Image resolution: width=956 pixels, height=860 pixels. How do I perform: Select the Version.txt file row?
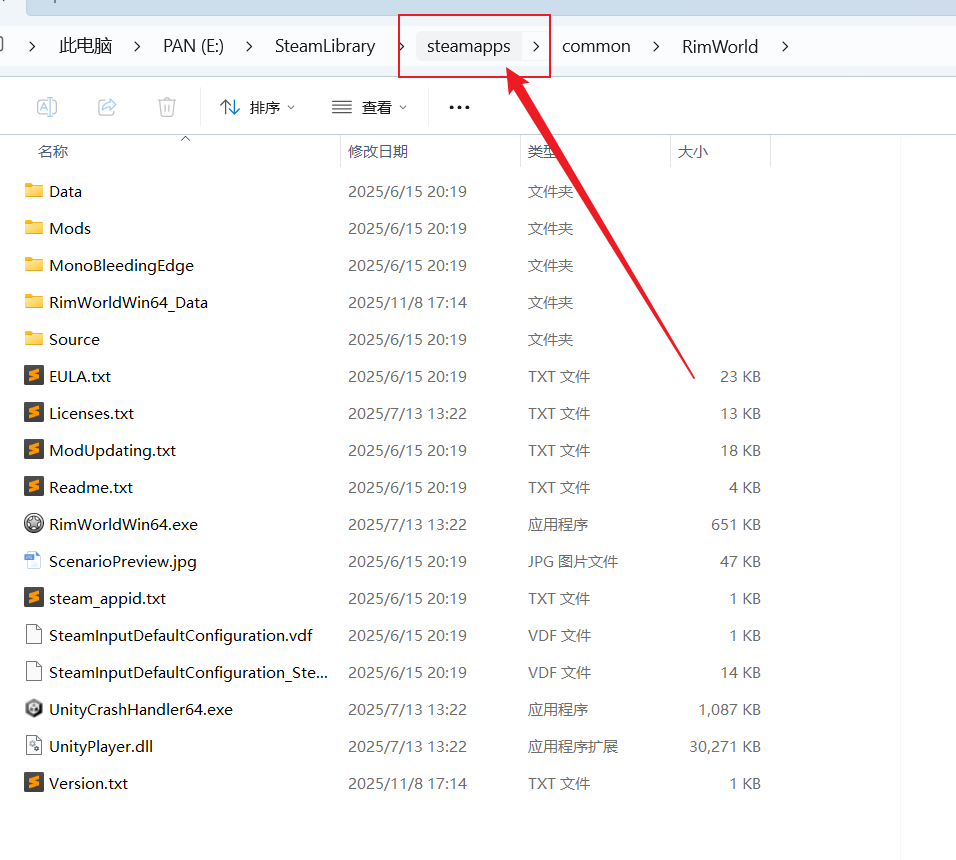coord(88,783)
